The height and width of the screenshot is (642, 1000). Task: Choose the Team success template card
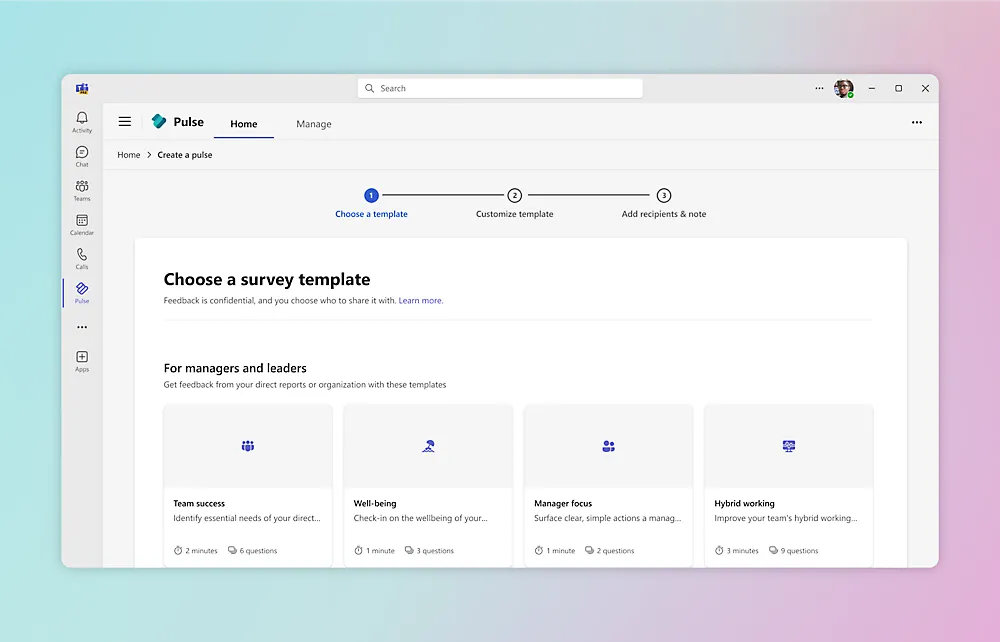point(248,485)
